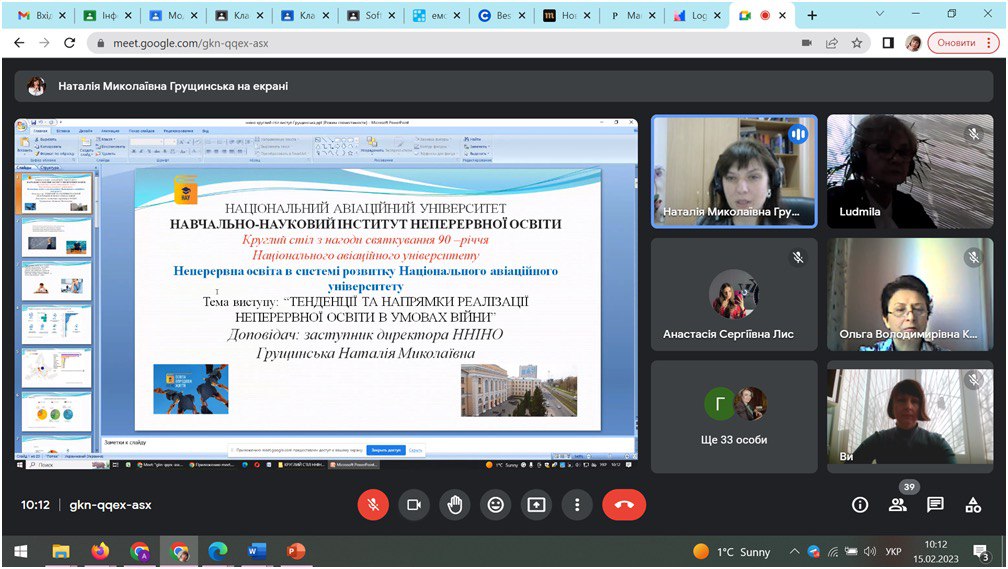The width and height of the screenshot is (1008, 569).
Task: Unmute the microphone in the call controls
Action: [373, 505]
